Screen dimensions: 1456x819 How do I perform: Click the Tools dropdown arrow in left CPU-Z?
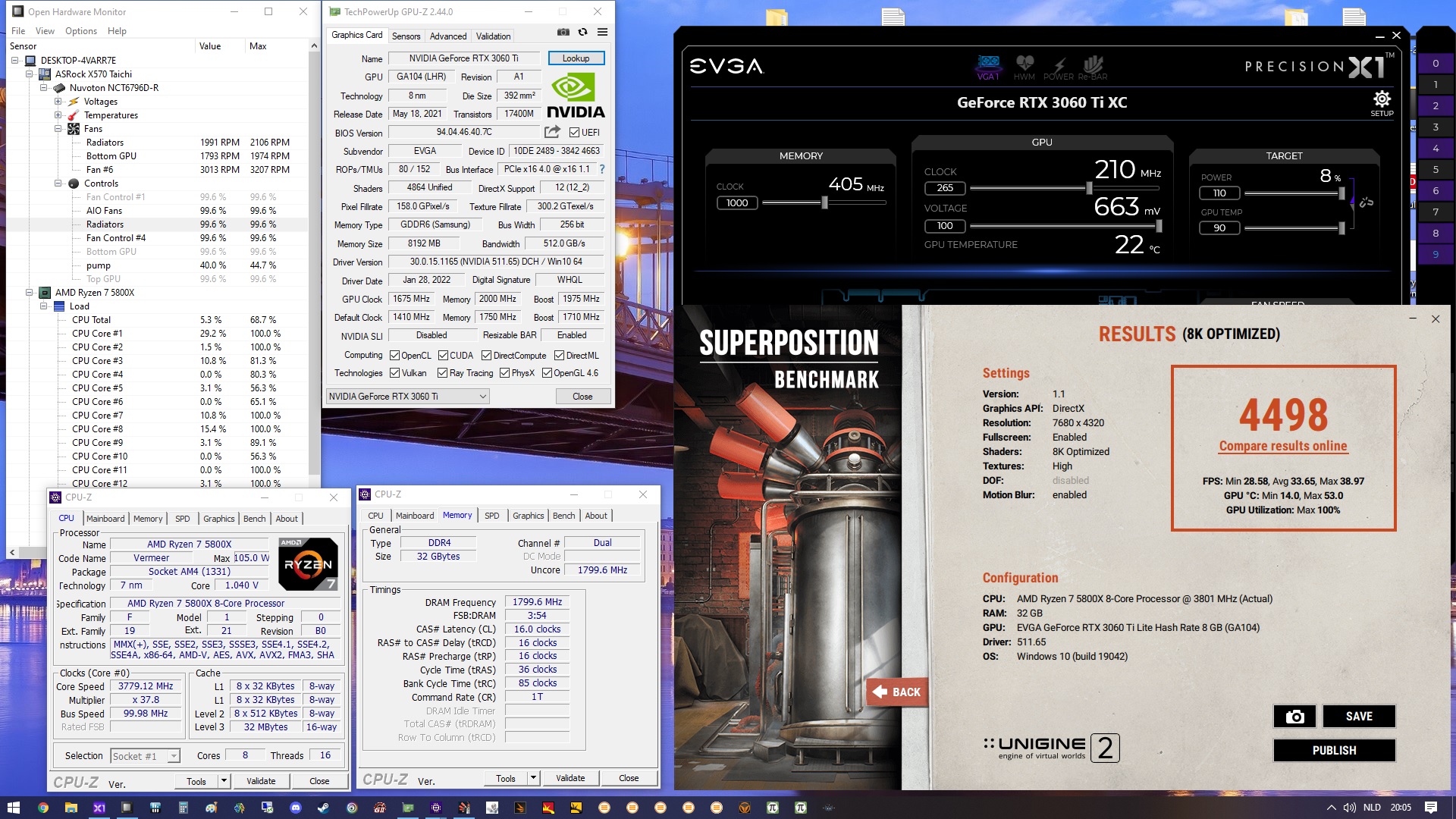[x=224, y=781]
